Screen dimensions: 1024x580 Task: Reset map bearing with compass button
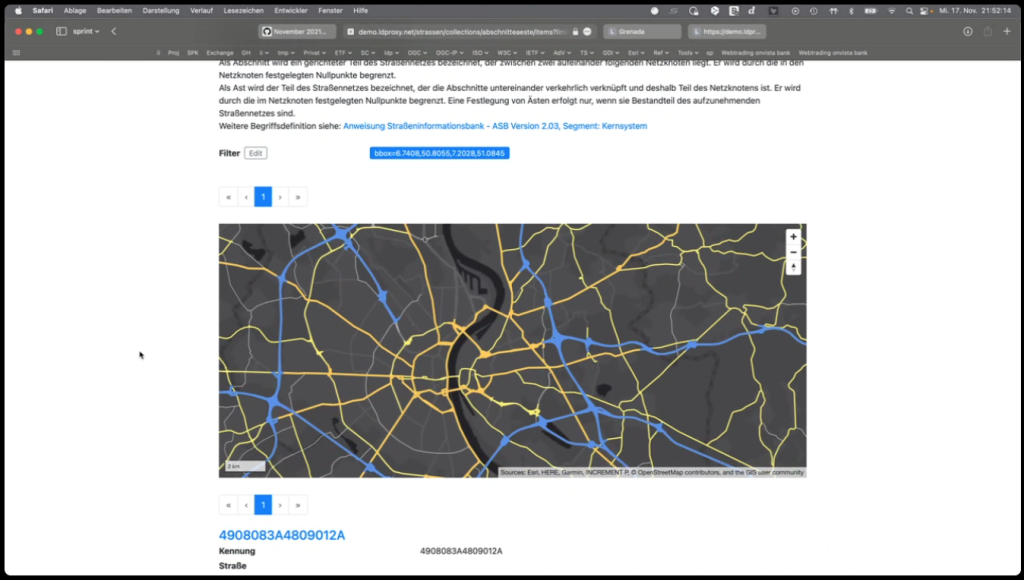(793, 267)
